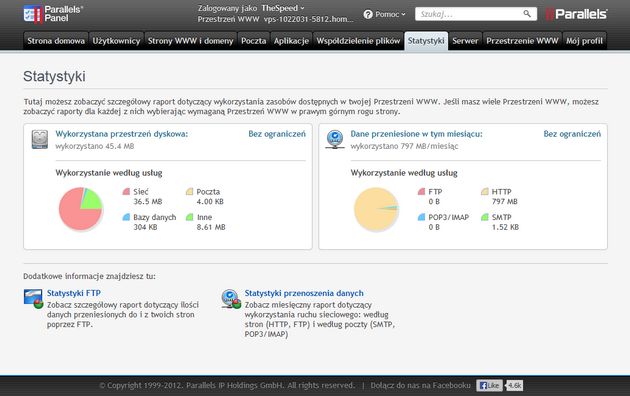Click the blue Bazy danych legend swatch
This screenshot has height=396, width=630.
(x=126, y=217)
